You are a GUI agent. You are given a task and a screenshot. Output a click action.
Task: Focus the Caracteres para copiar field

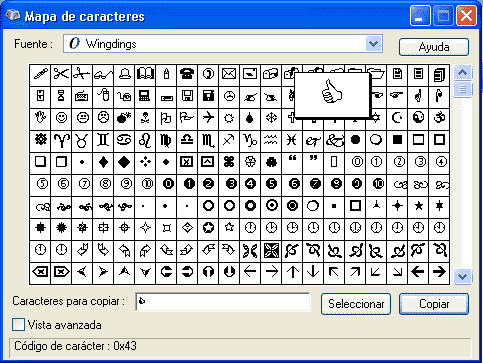point(223,302)
